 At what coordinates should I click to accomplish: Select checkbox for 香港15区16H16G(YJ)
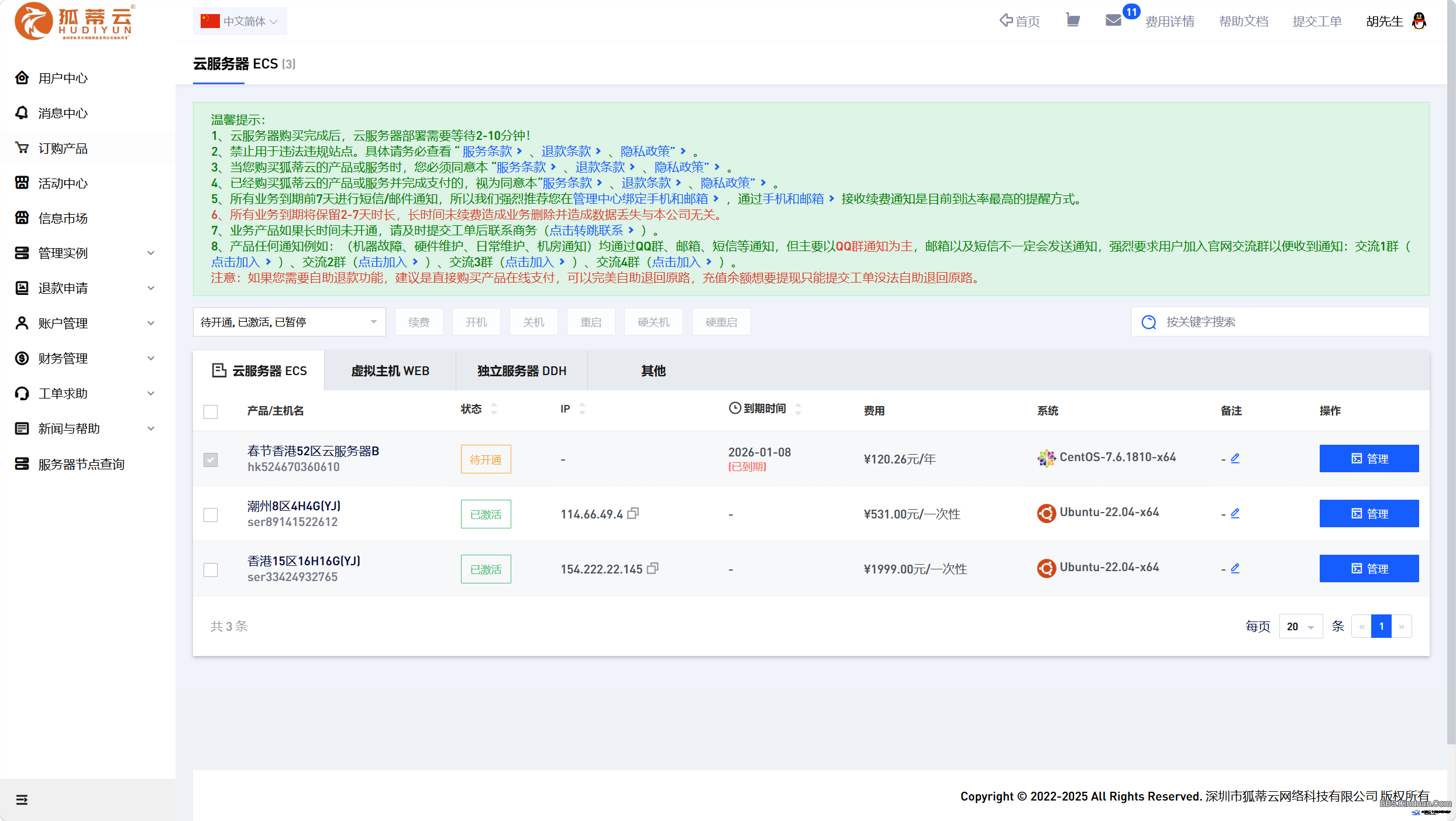click(x=211, y=569)
